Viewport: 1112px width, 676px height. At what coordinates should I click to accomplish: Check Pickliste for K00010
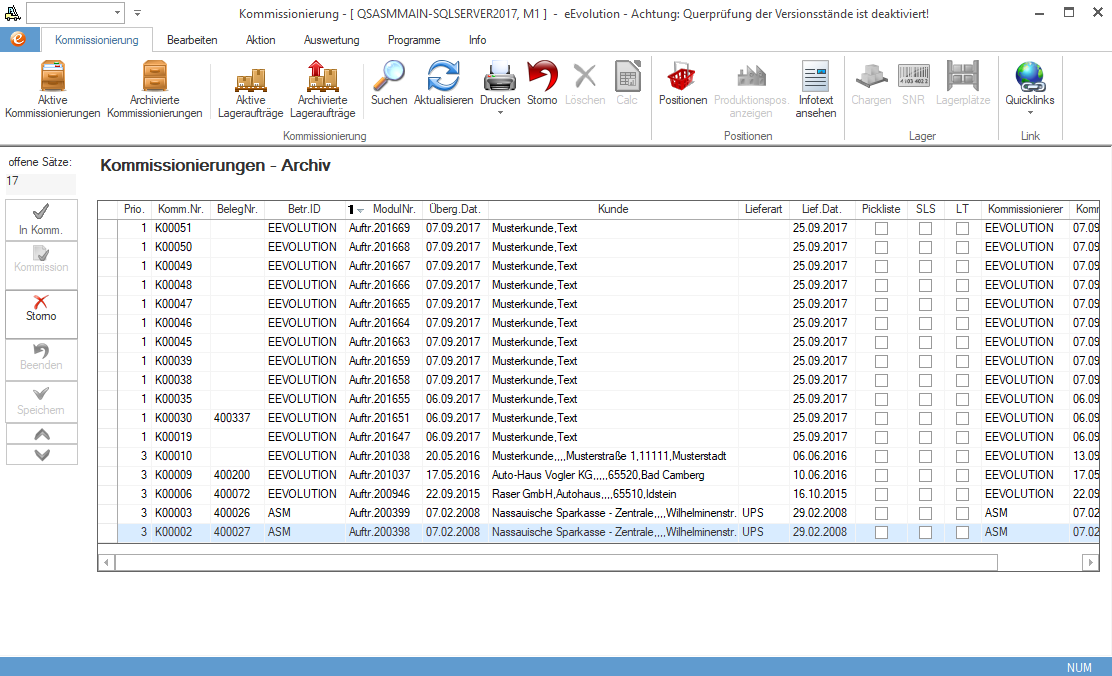882,457
